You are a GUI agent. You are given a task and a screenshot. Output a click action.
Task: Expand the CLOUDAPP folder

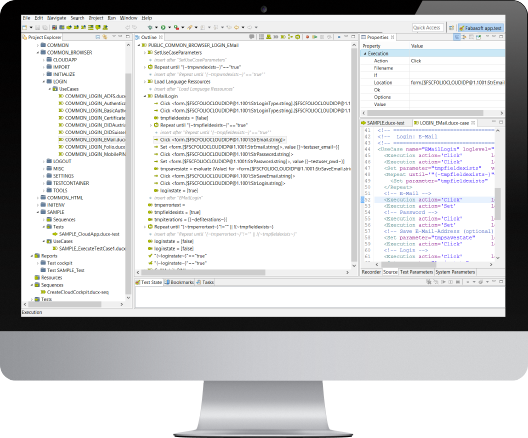click(x=44, y=60)
